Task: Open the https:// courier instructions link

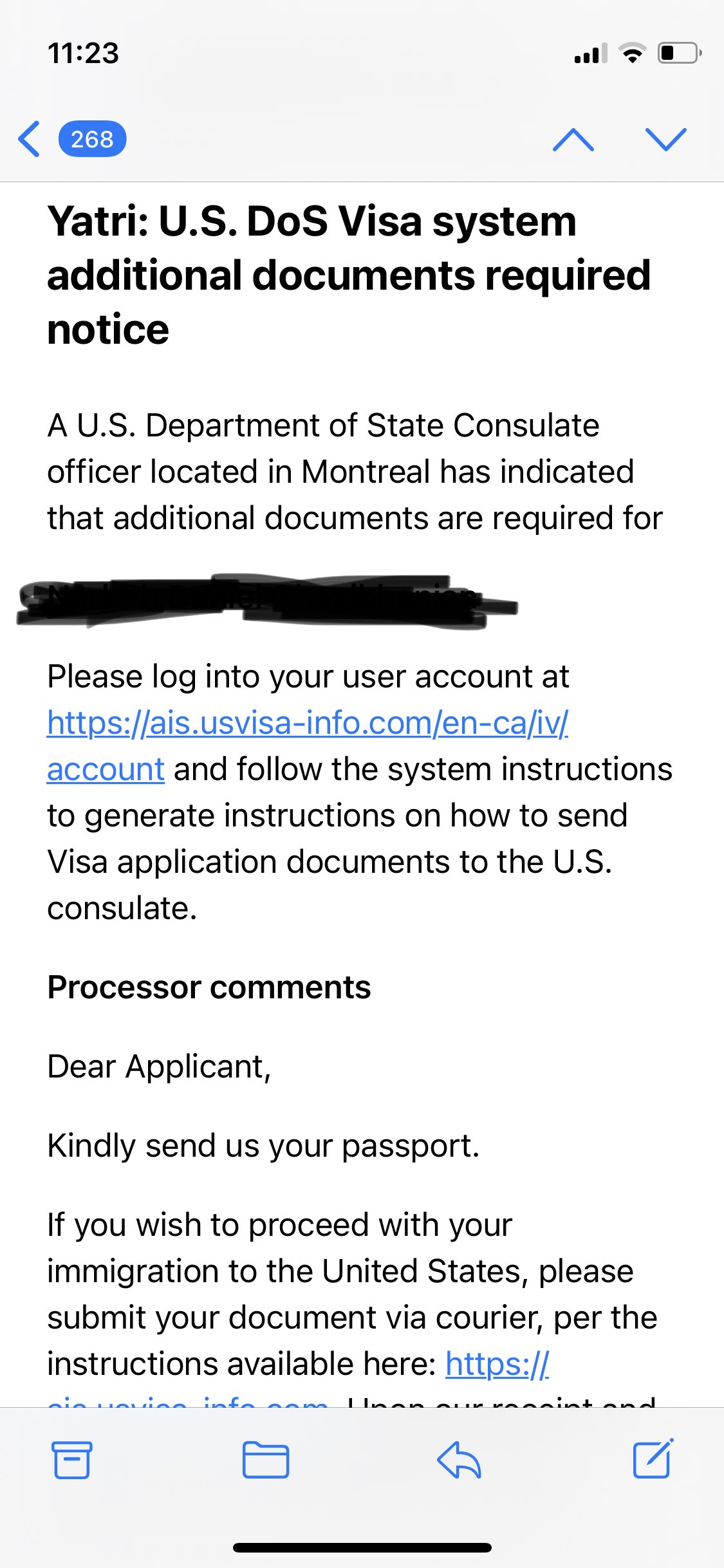Action: [x=497, y=1364]
